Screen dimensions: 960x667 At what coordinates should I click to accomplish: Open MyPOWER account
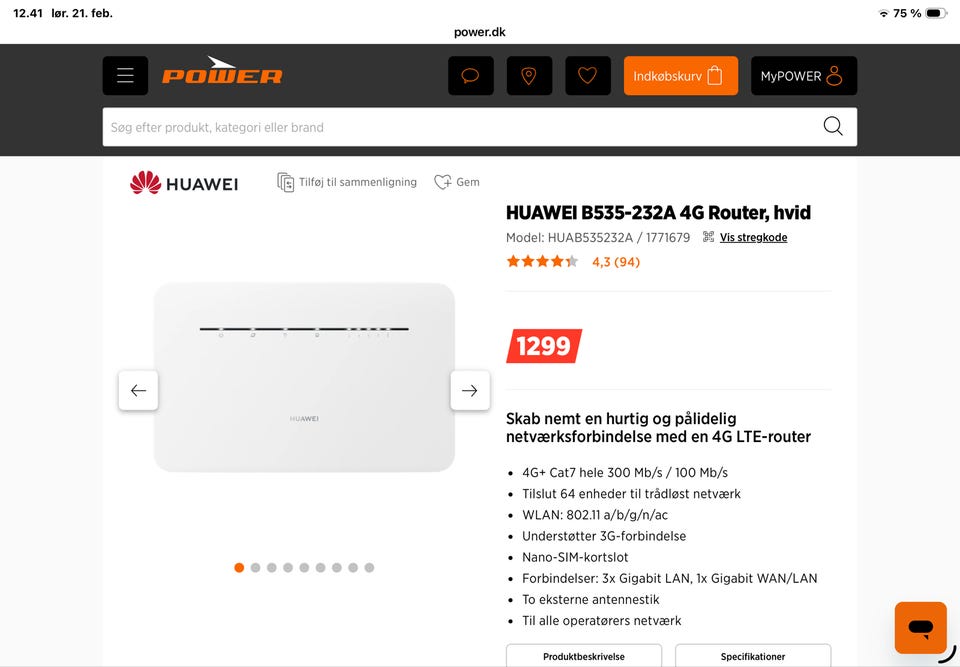tap(804, 75)
